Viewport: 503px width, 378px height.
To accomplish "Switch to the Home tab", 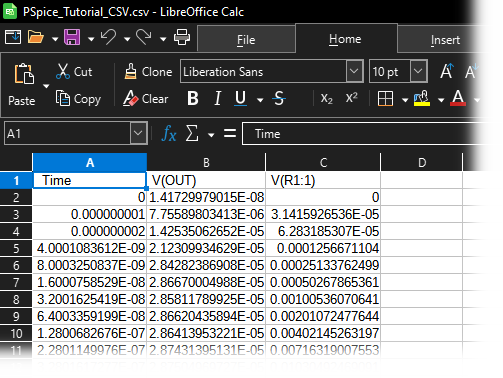I will click(345, 39).
